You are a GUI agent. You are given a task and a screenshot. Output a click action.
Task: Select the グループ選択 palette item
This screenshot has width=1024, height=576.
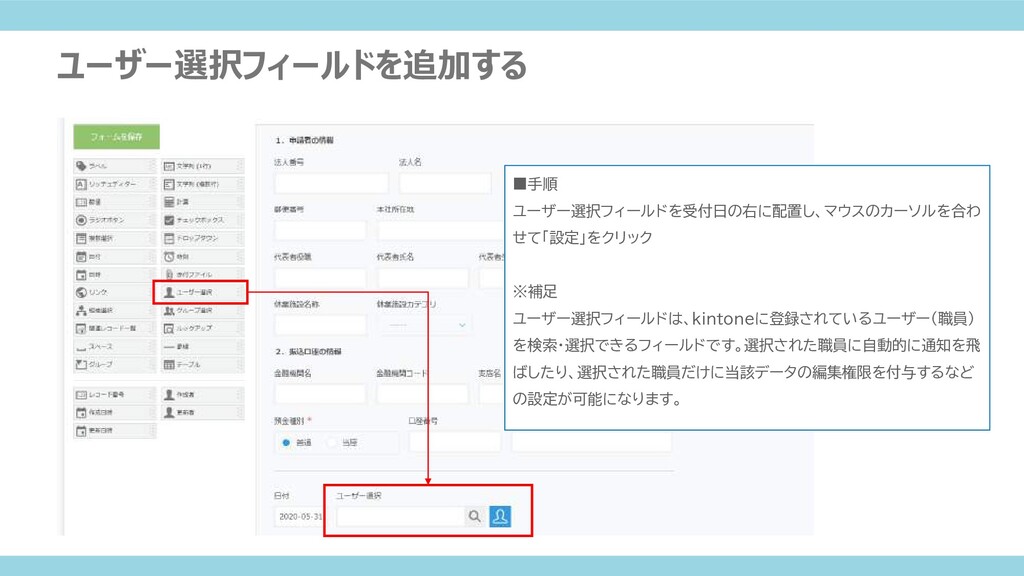coord(202,310)
